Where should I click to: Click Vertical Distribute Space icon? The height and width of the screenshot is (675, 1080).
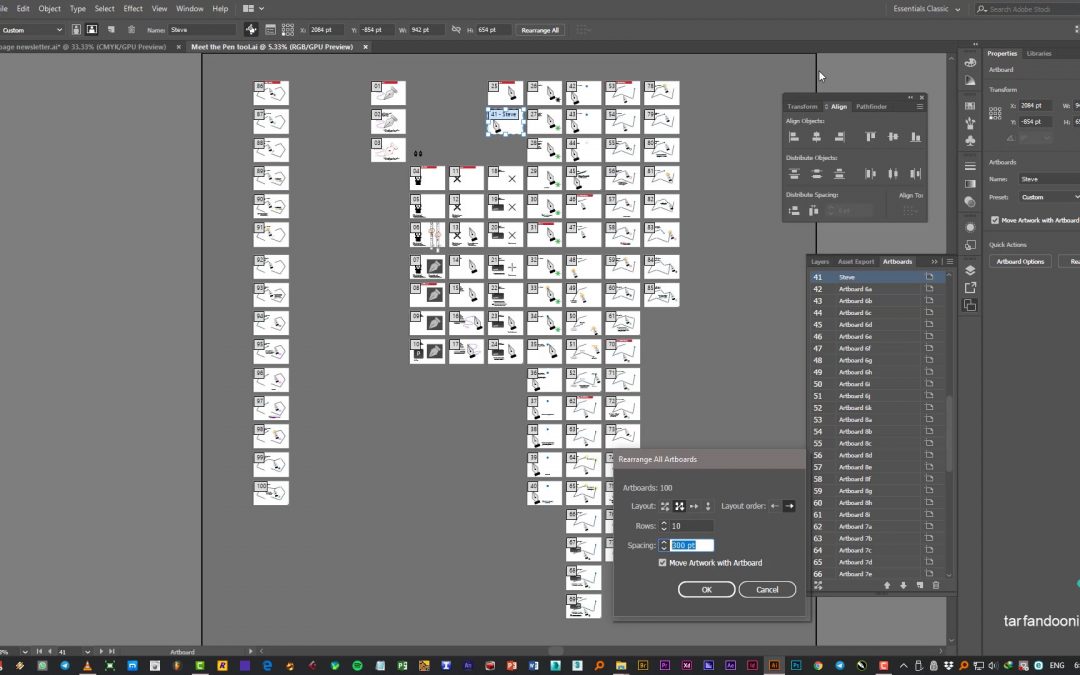tap(793, 211)
